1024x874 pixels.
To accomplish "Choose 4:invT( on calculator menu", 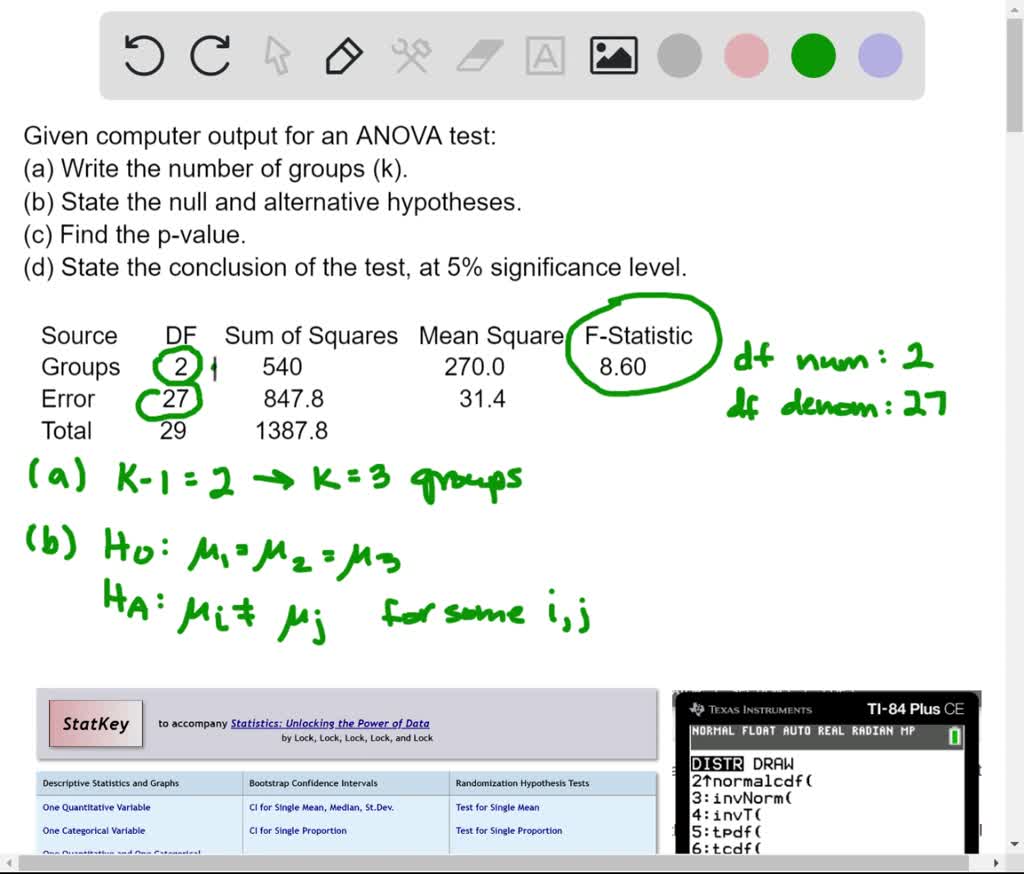I will 726,815.
